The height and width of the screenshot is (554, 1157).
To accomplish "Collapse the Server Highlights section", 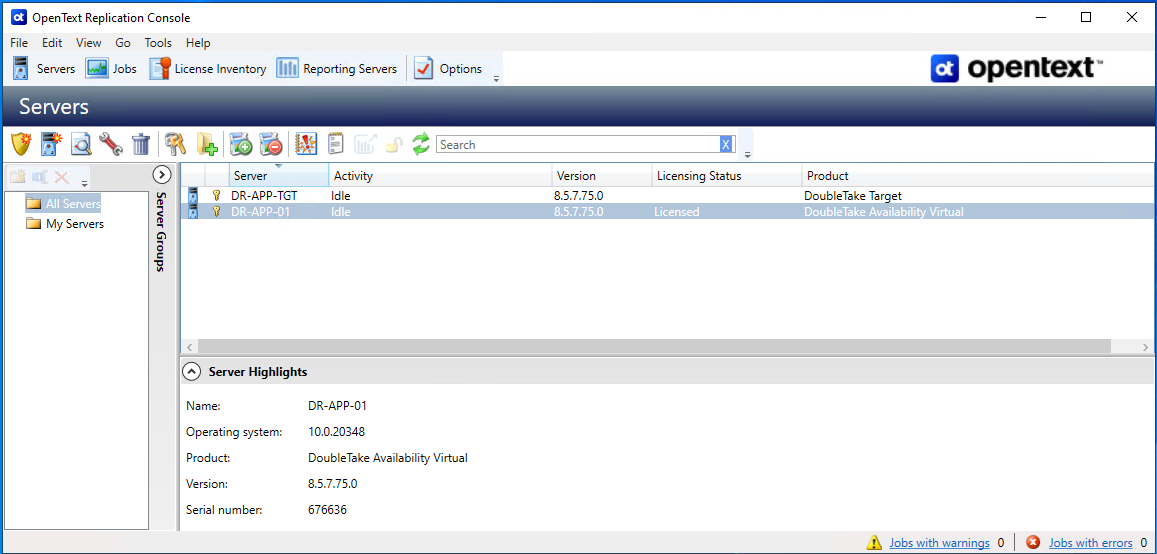I will 192,372.
